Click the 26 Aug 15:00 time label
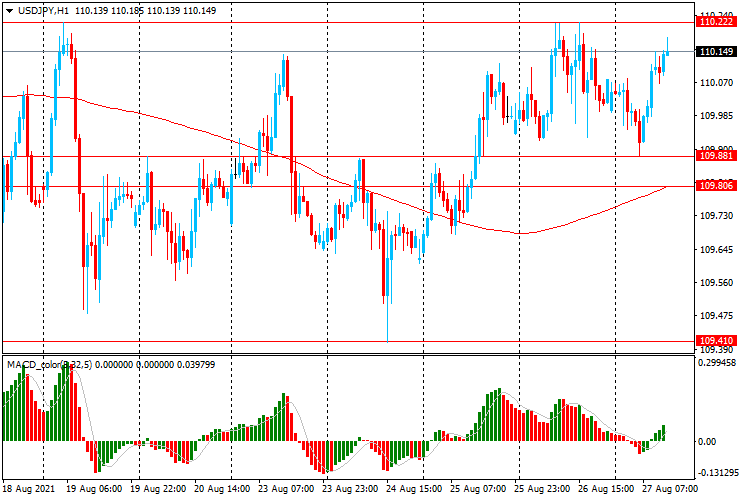 click(606, 488)
